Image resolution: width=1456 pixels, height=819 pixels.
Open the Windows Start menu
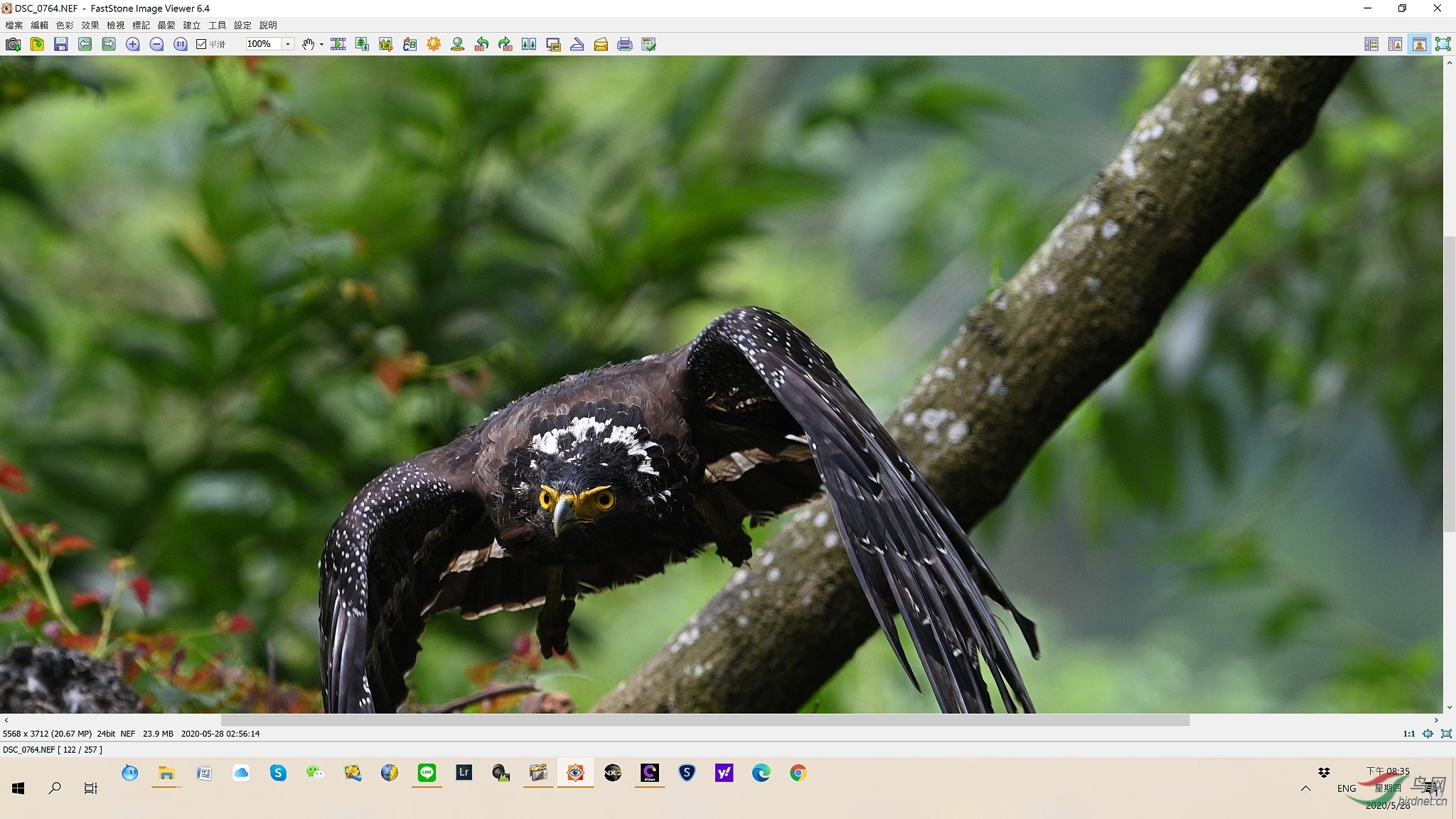coord(18,788)
